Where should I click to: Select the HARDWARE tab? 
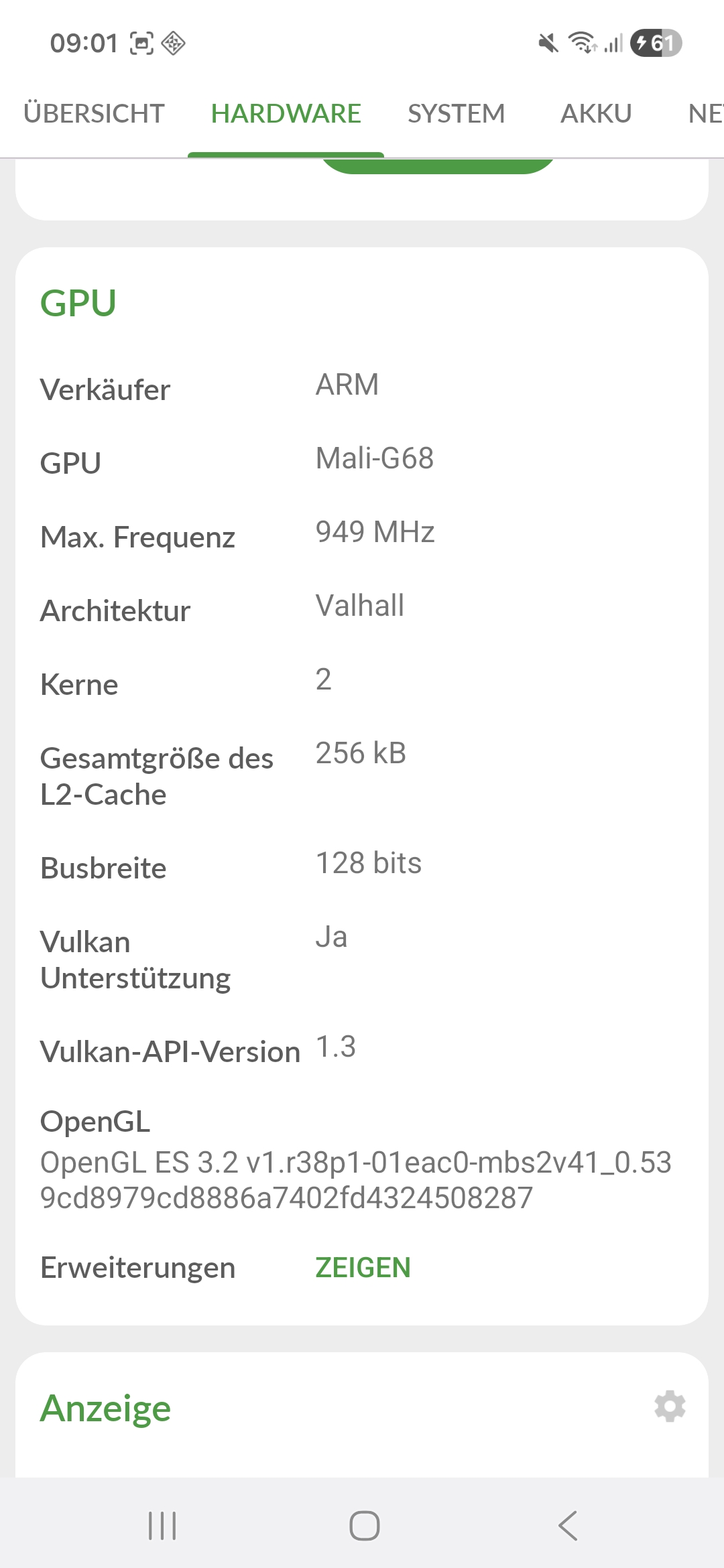click(x=286, y=114)
